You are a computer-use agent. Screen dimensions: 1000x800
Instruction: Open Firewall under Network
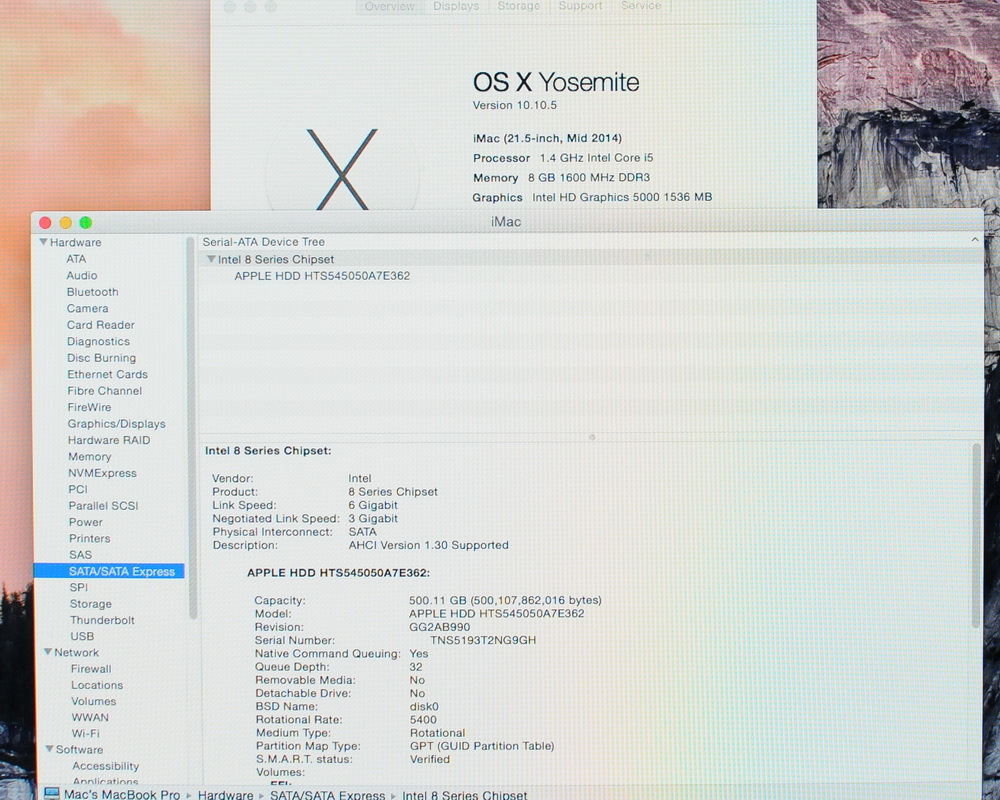(91, 669)
